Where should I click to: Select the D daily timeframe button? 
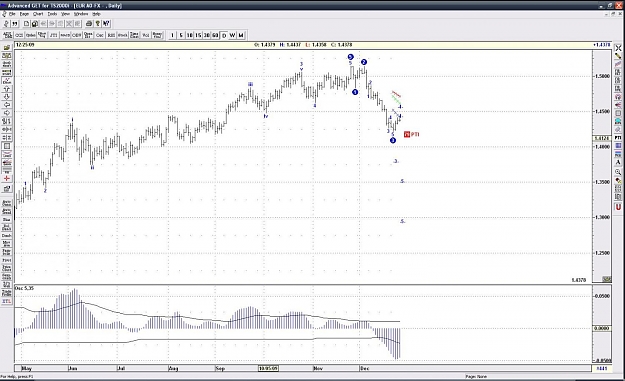pyautogui.click(x=224, y=35)
